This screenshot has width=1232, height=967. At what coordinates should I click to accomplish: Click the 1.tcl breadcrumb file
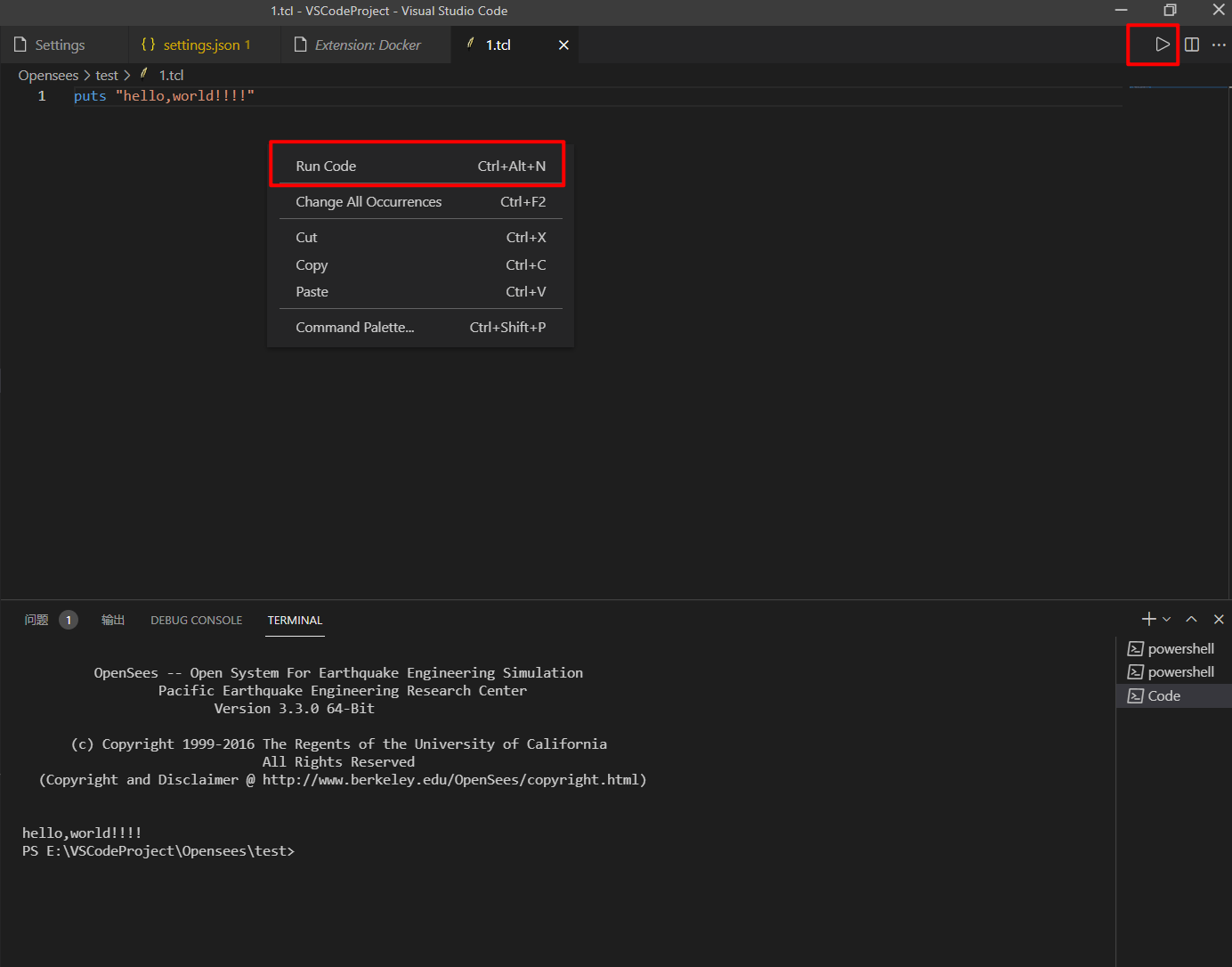[171, 76]
